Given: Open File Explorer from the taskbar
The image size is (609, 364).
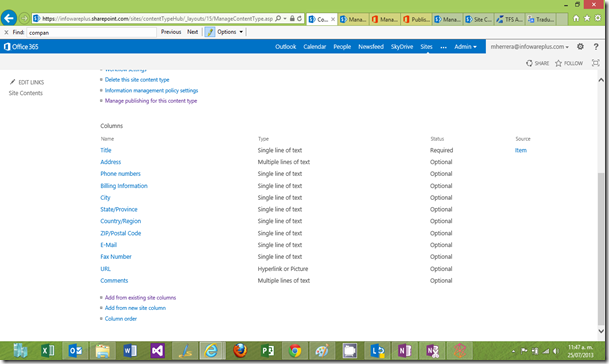Looking at the screenshot, I should [103, 351].
